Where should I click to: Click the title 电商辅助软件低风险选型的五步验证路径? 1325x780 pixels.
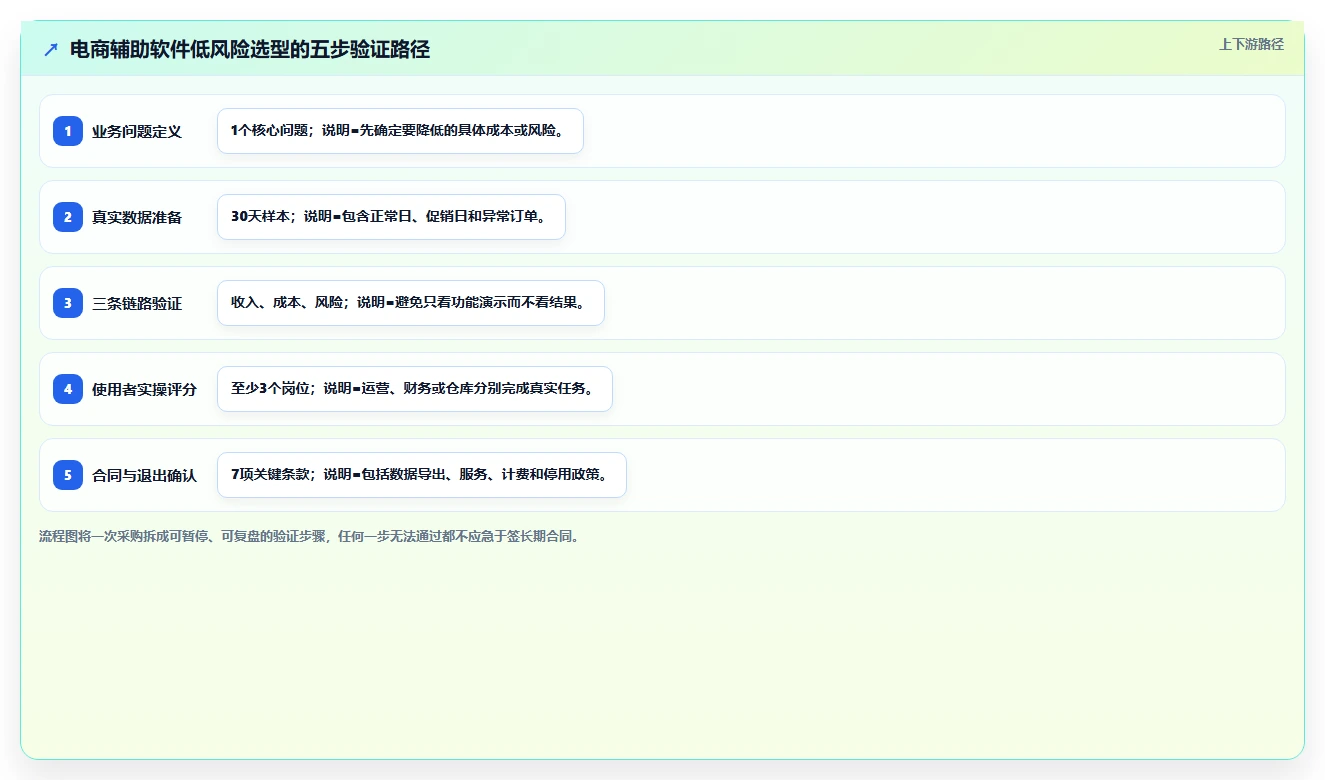pos(250,50)
